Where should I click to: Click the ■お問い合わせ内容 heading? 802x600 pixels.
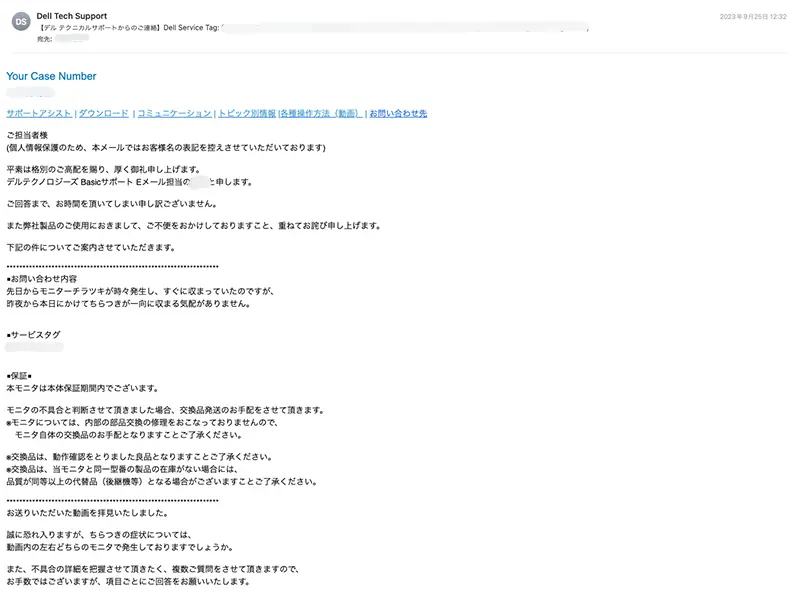pyautogui.click(x=42, y=279)
